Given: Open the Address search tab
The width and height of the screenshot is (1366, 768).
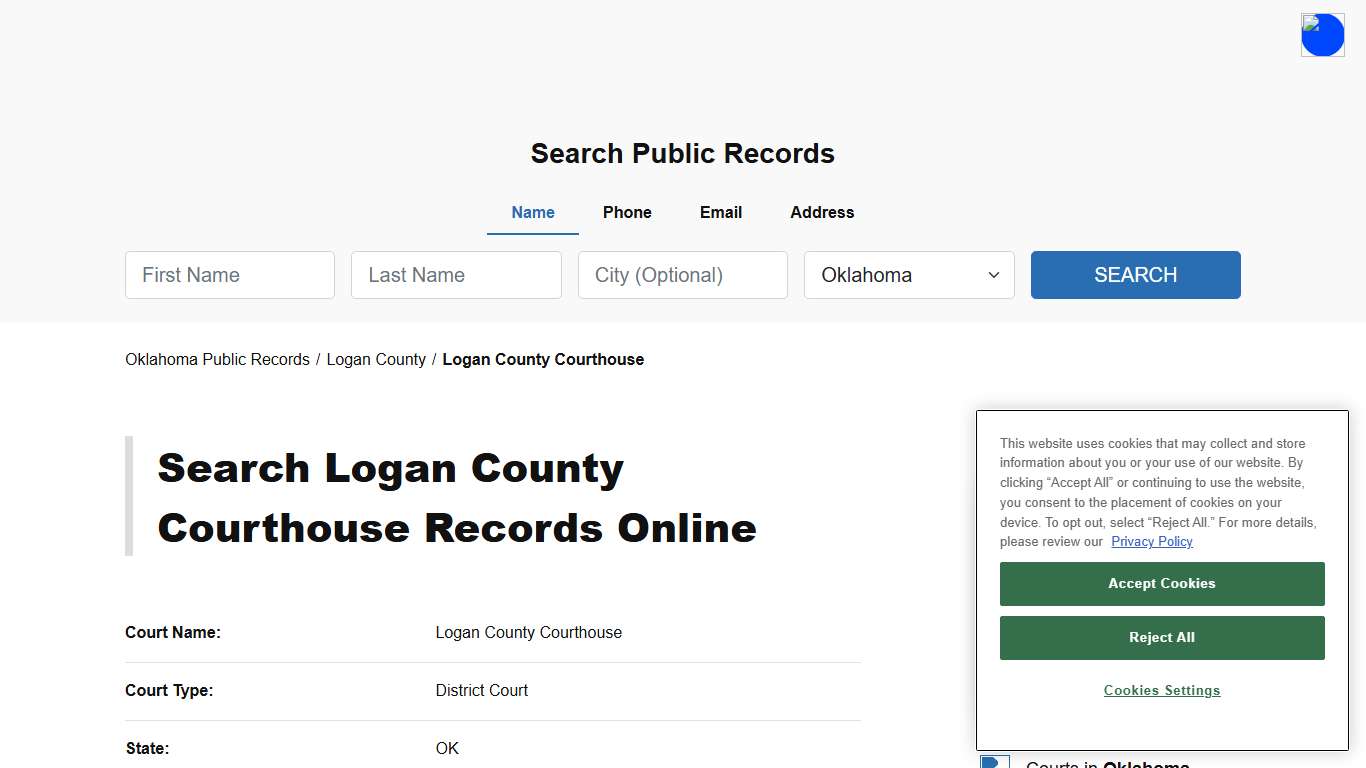Looking at the screenshot, I should pos(821,212).
